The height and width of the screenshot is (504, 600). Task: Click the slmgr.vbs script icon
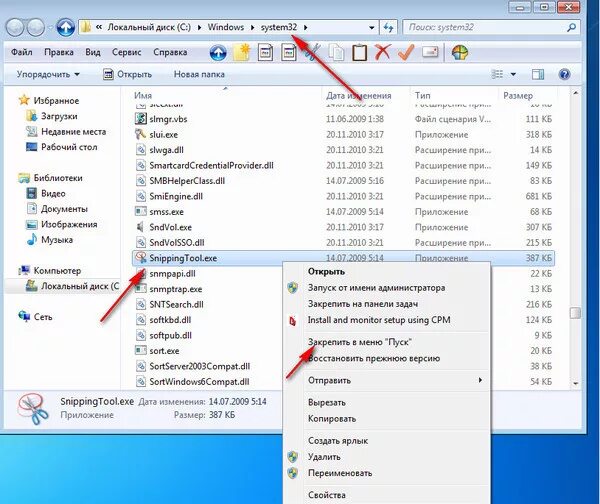tap(141, 119)
